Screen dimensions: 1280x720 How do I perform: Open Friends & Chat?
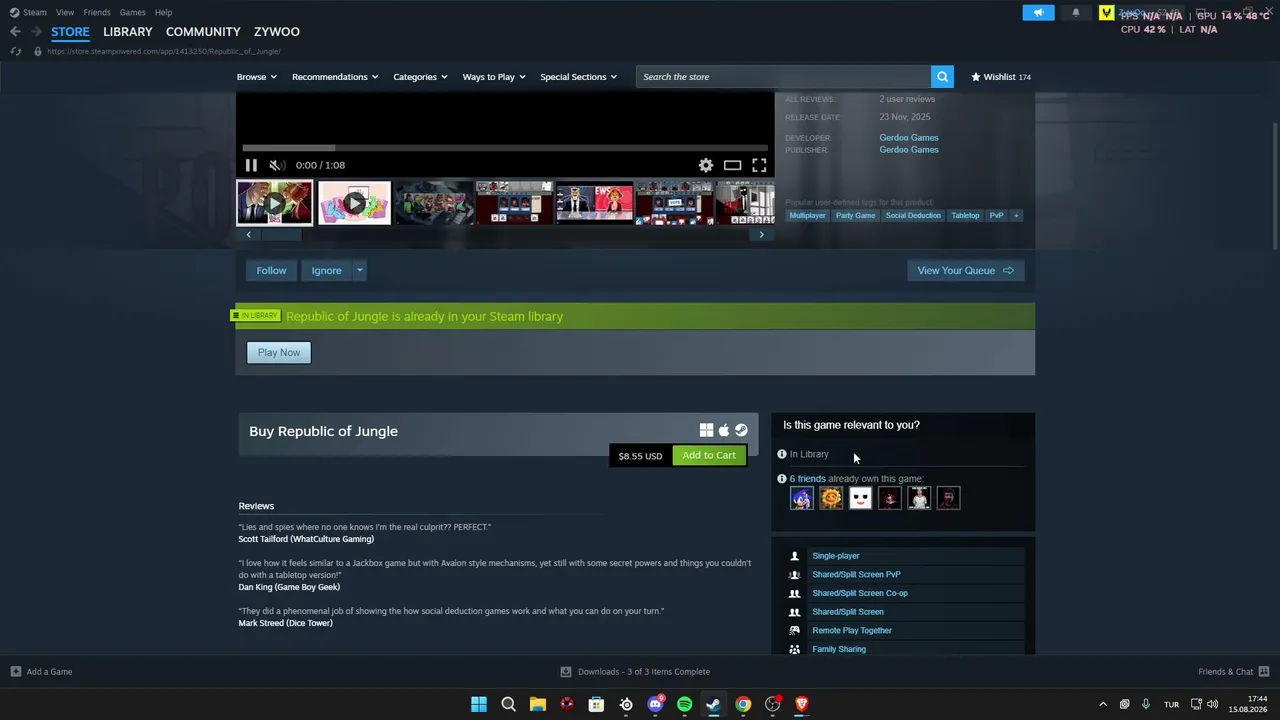click(1233, 672)
